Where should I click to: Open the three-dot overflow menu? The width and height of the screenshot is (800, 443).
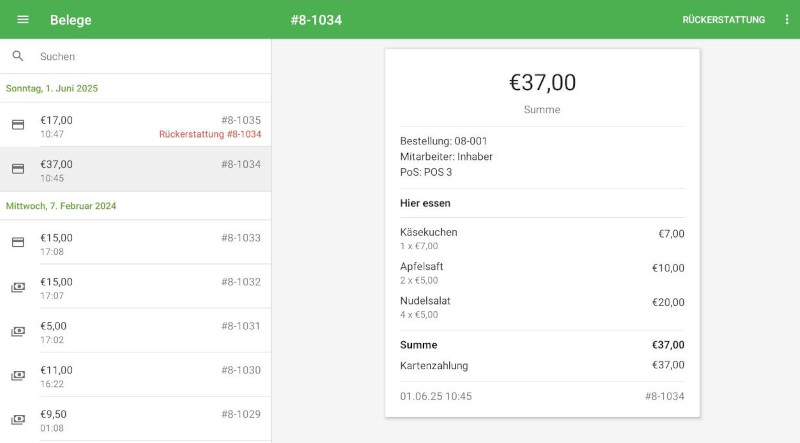click(x=787, y=20)
